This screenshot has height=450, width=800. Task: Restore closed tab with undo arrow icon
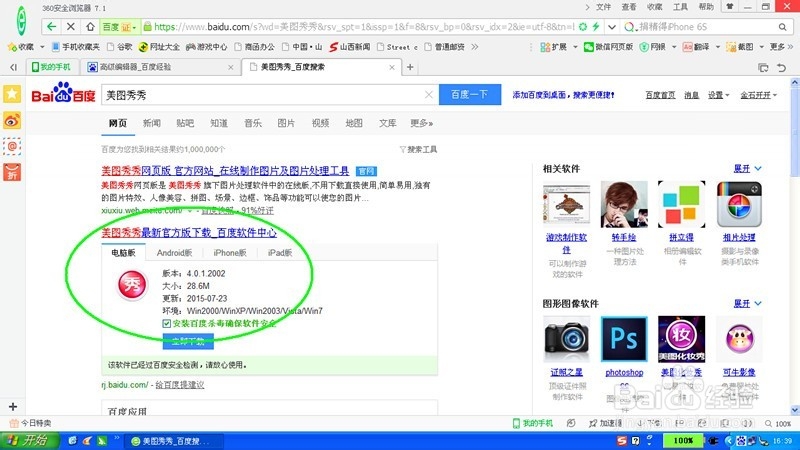781,67
